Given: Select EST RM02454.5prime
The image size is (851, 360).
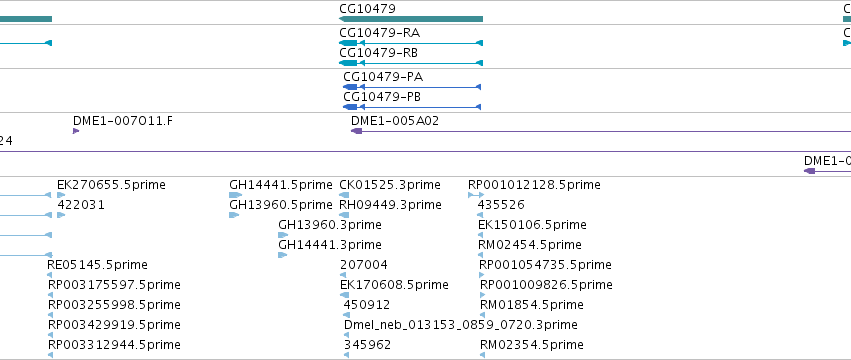Looking at the screenshot, I should (x=530, y=245).
